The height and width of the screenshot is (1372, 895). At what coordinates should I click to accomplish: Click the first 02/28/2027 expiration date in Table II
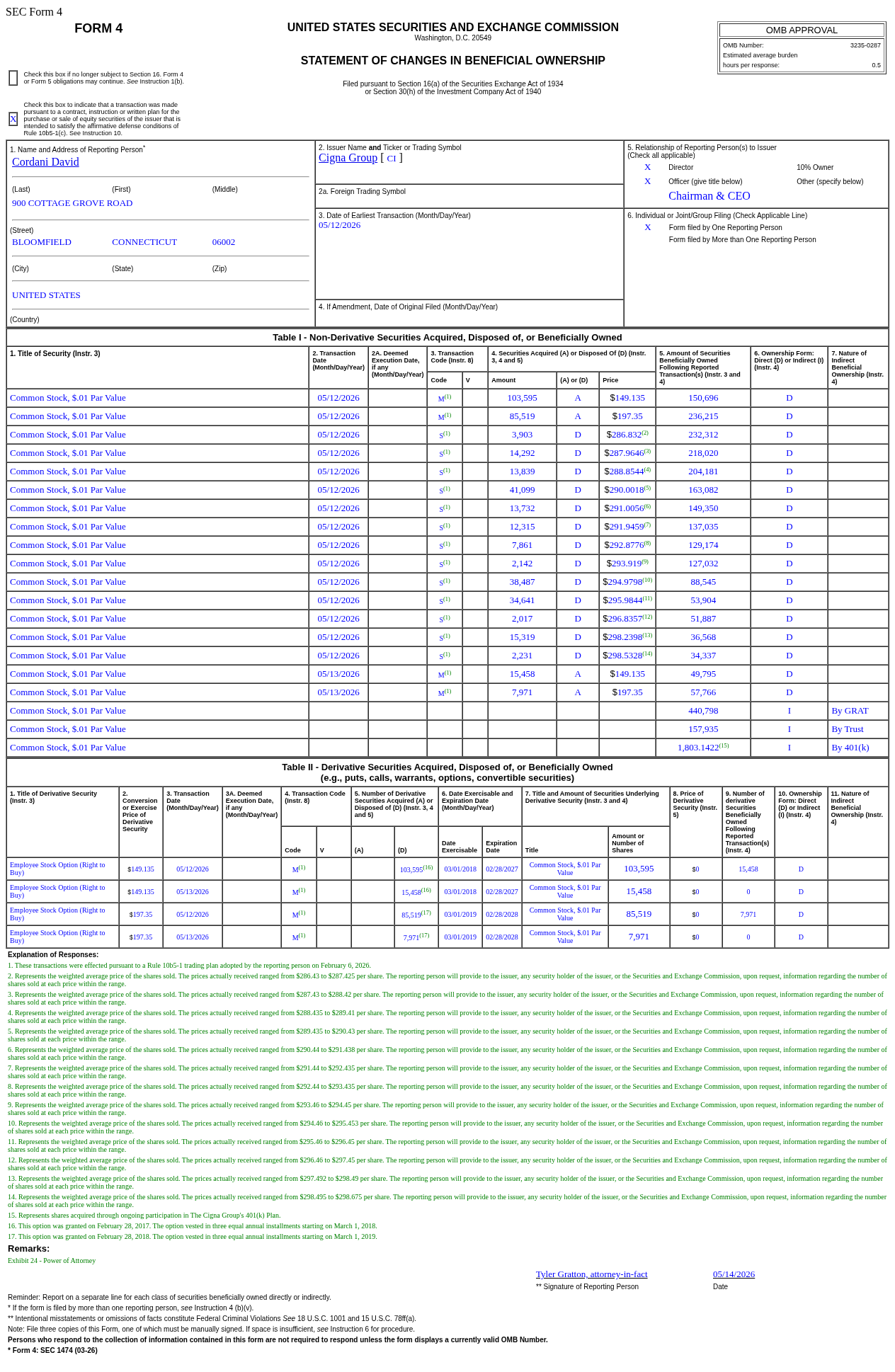click(x=502, y=869)
